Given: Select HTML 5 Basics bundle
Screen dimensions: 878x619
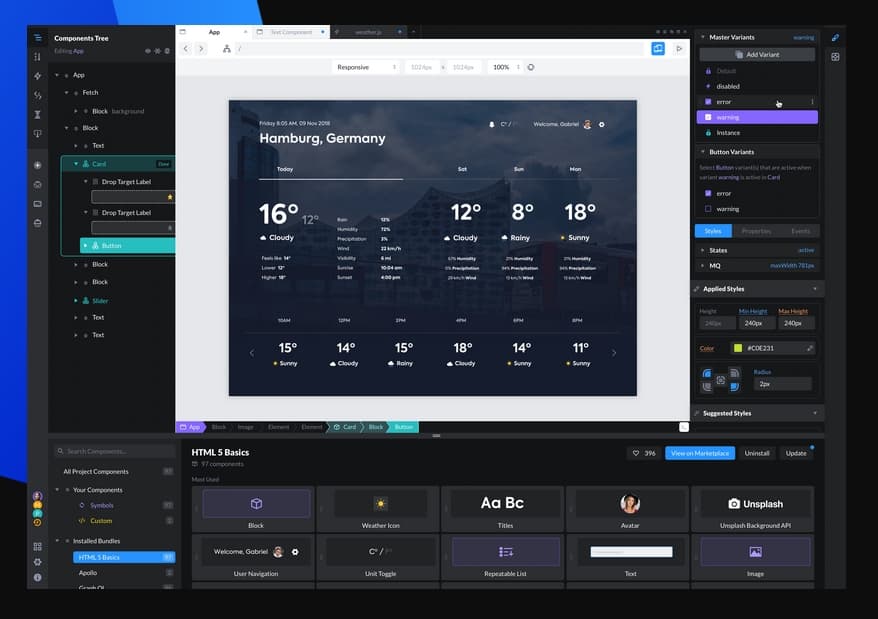Looking at the screenshot, I should 124,557.
